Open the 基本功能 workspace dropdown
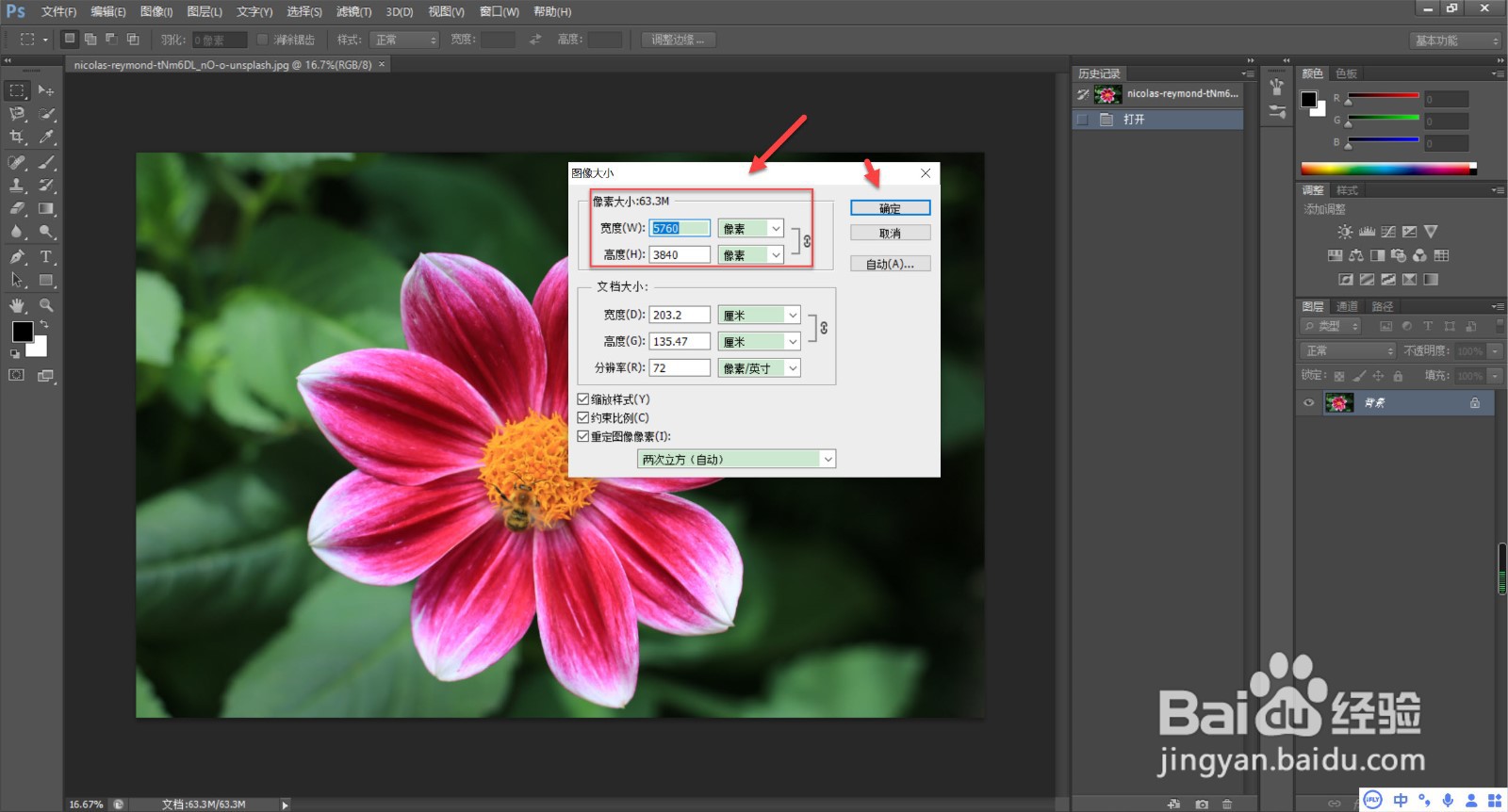The height and width of the screenshot is (812, 1508). 1456,40
